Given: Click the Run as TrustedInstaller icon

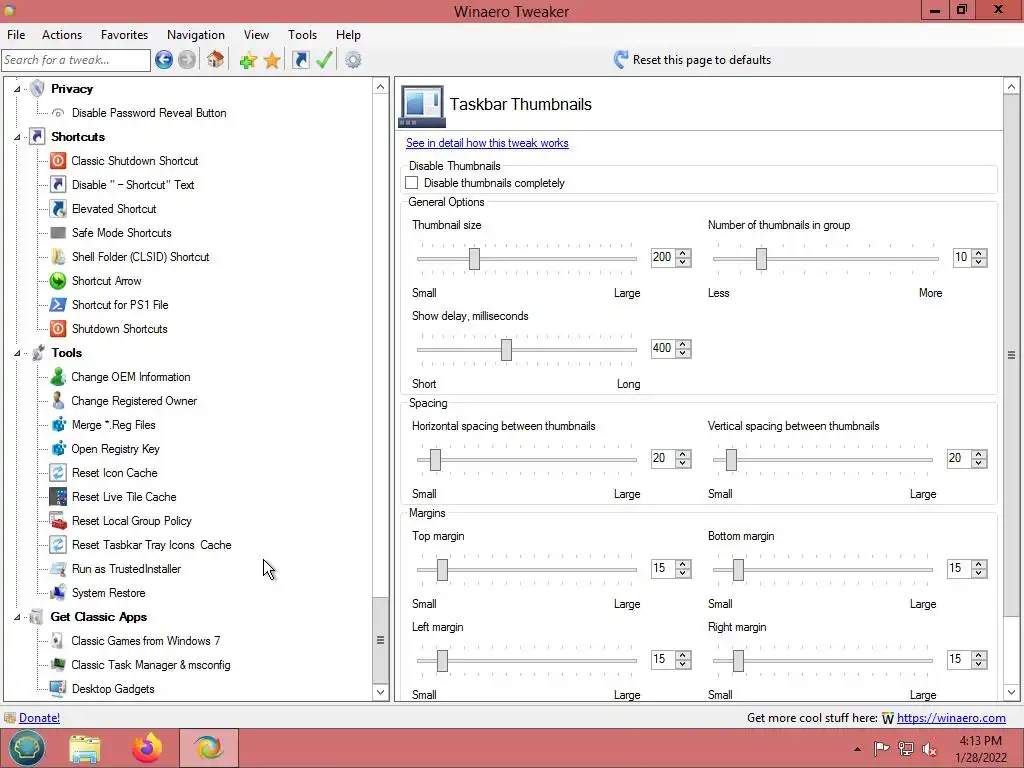Looking at the screenshot, I should (58, 569).
